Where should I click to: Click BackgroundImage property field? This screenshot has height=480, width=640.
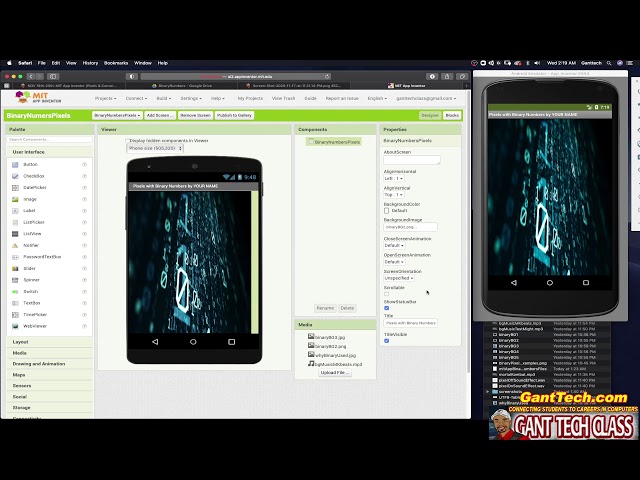(411, 227)
